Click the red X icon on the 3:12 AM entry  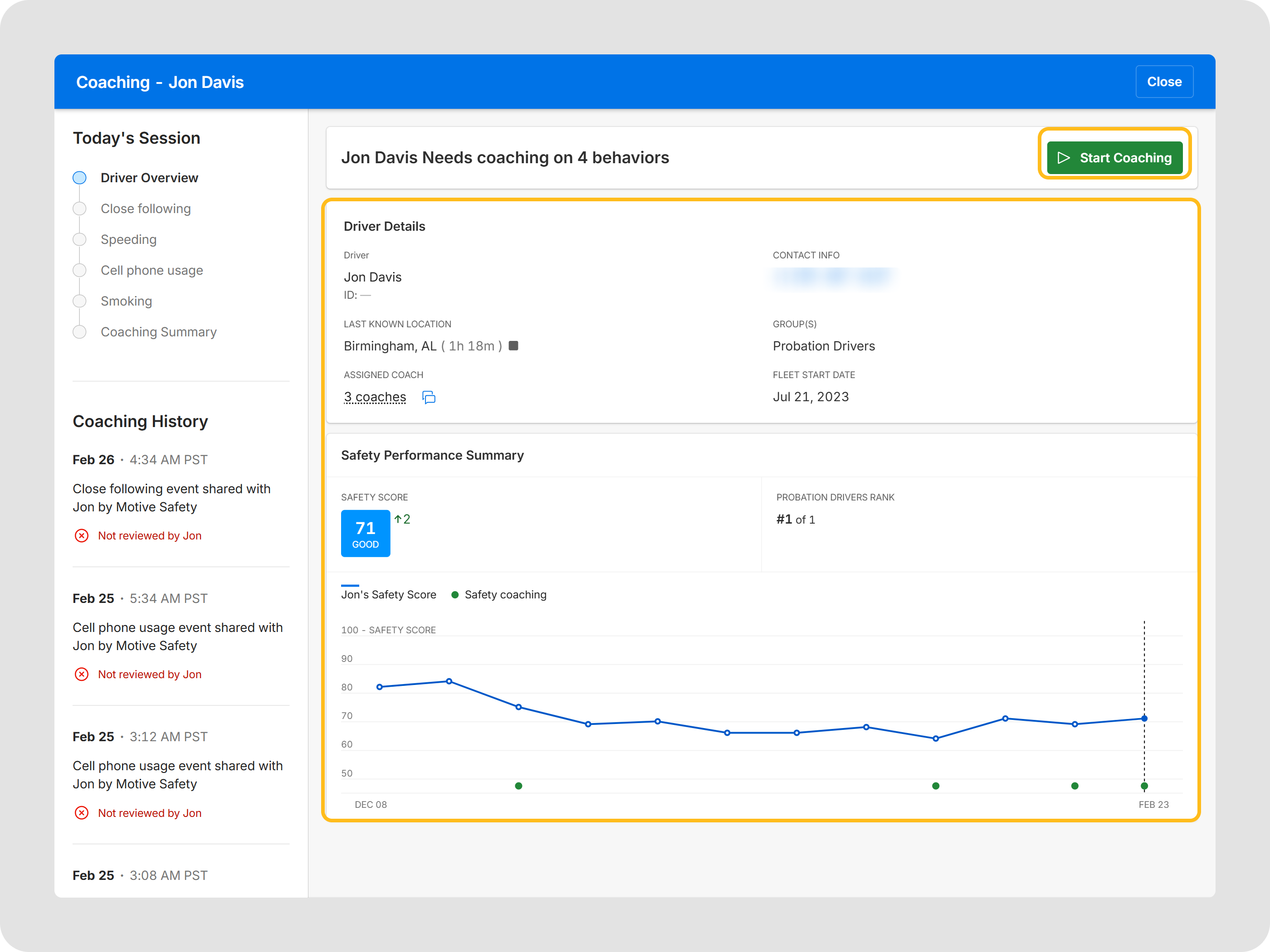tap(82, 812)
